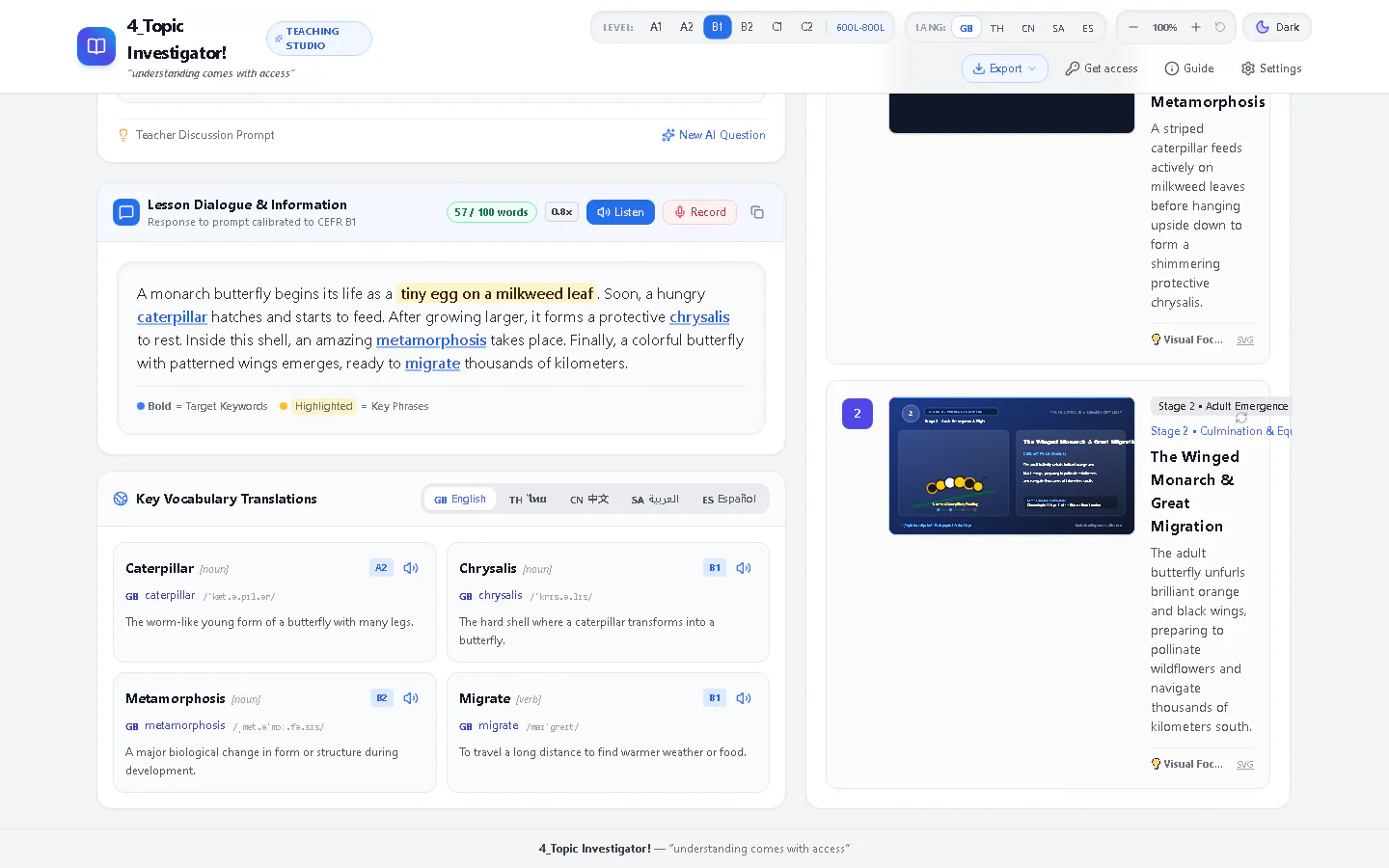Open the Winged Monarch slide thumbnail
This screenshot has width=1389, height=868.
click(1012, 466)
